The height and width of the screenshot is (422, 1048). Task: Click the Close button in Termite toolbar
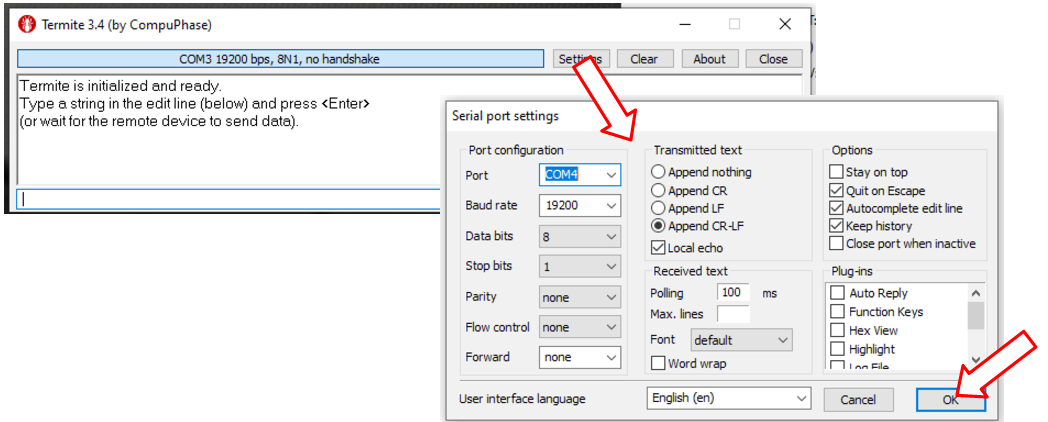pyautogui.click(x=773, y=59)
